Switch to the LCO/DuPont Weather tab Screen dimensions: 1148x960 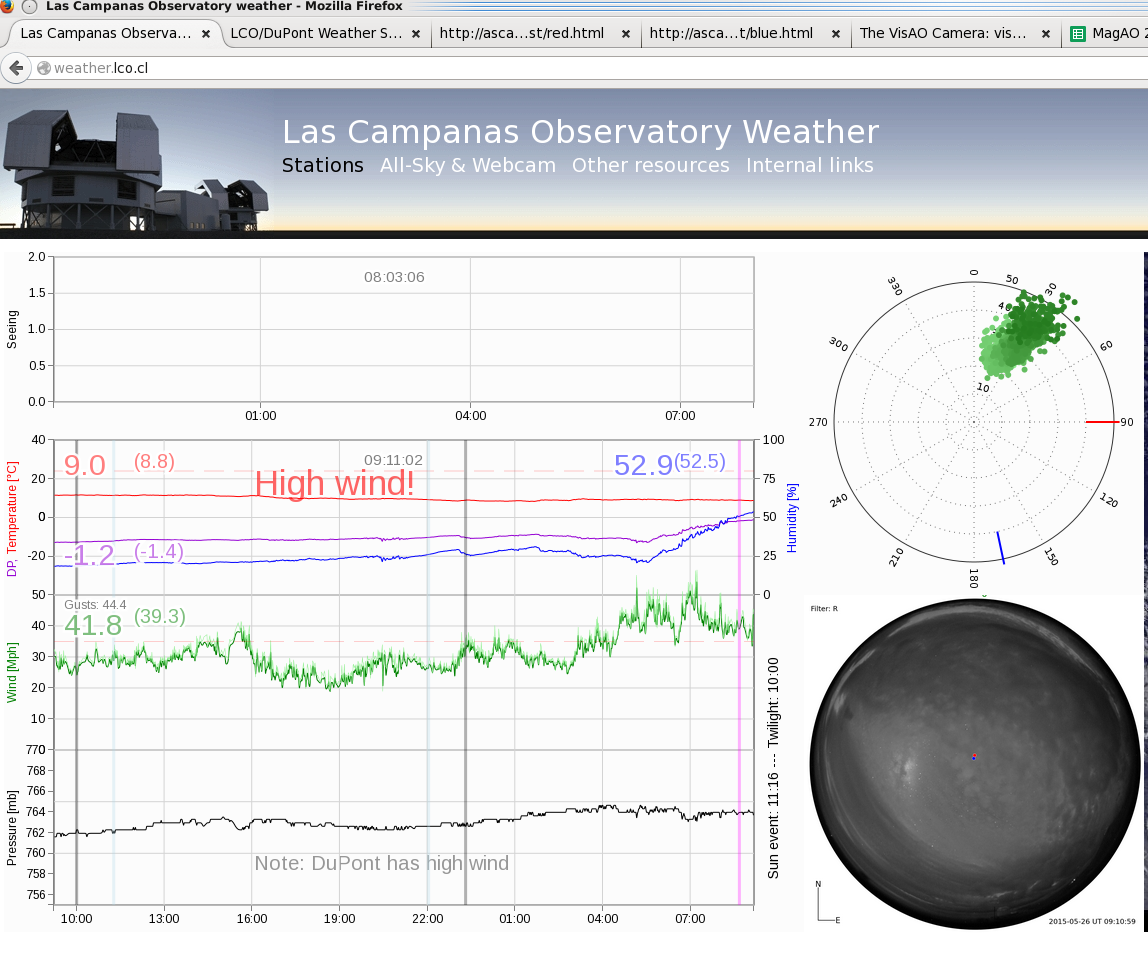point(327,34)
